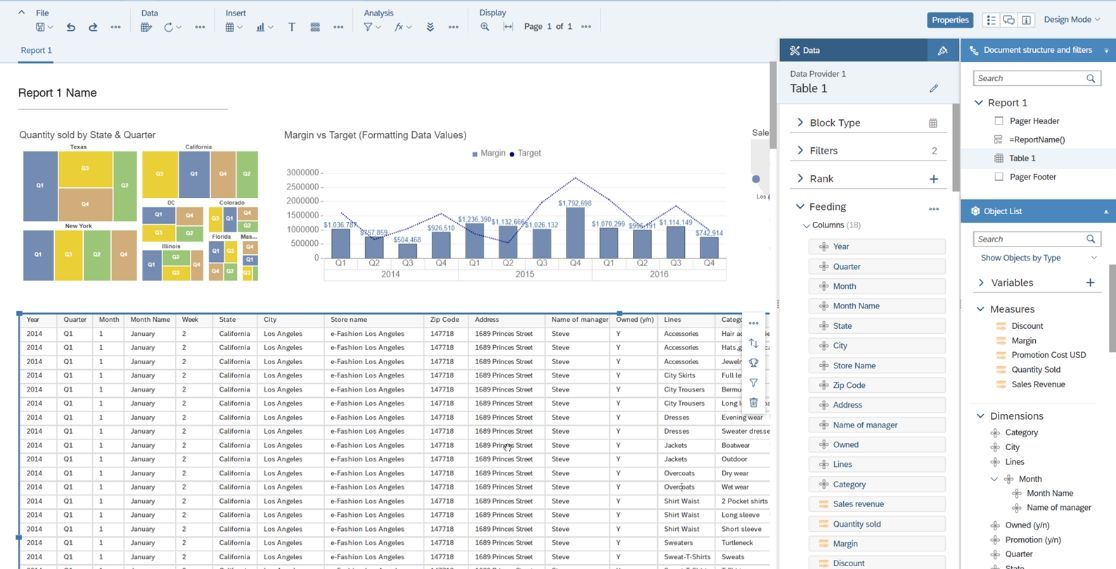
Task: Click the navigation list panel icon
Action: [x=991, y=20]
